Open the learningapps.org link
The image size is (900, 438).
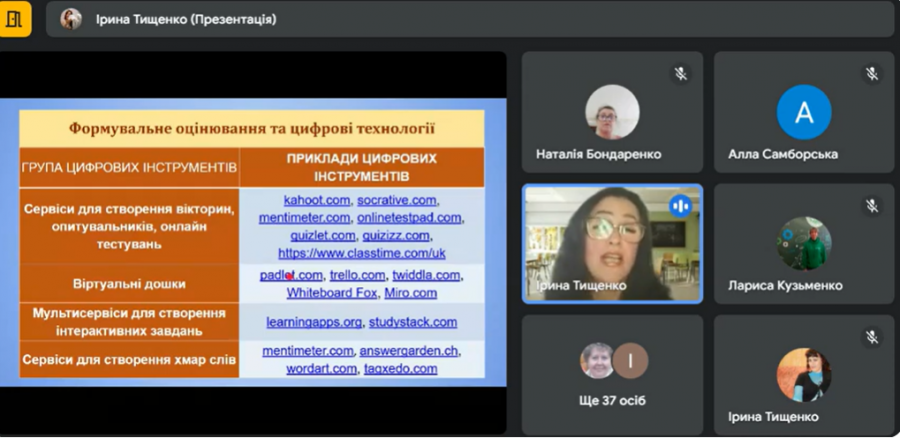[x=314, y=322]
